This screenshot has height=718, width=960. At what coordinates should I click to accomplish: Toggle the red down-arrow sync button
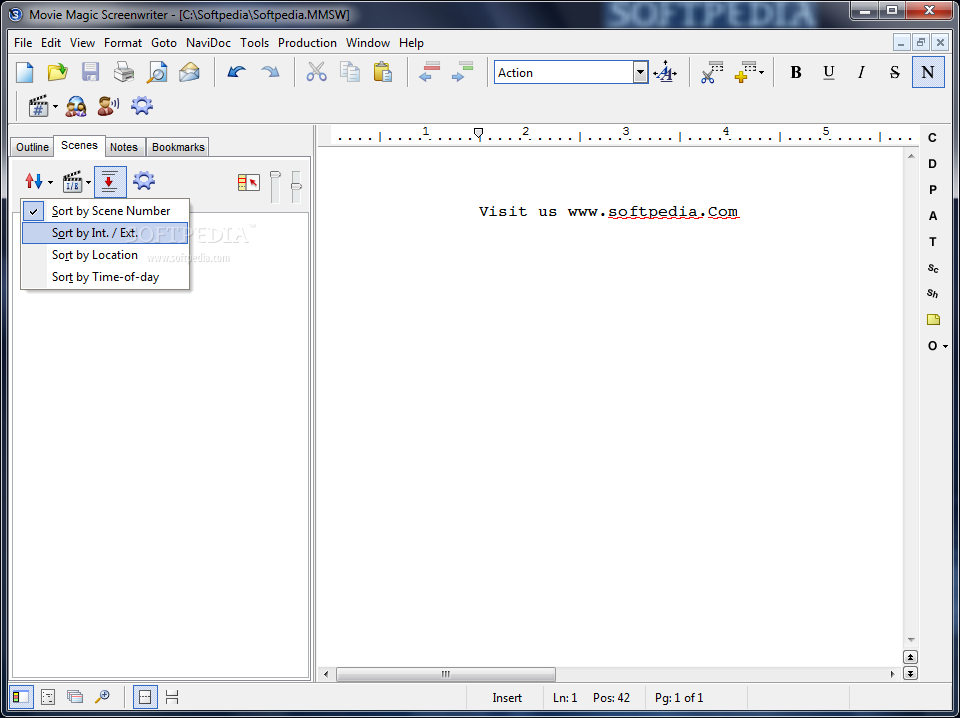point(110,182)
